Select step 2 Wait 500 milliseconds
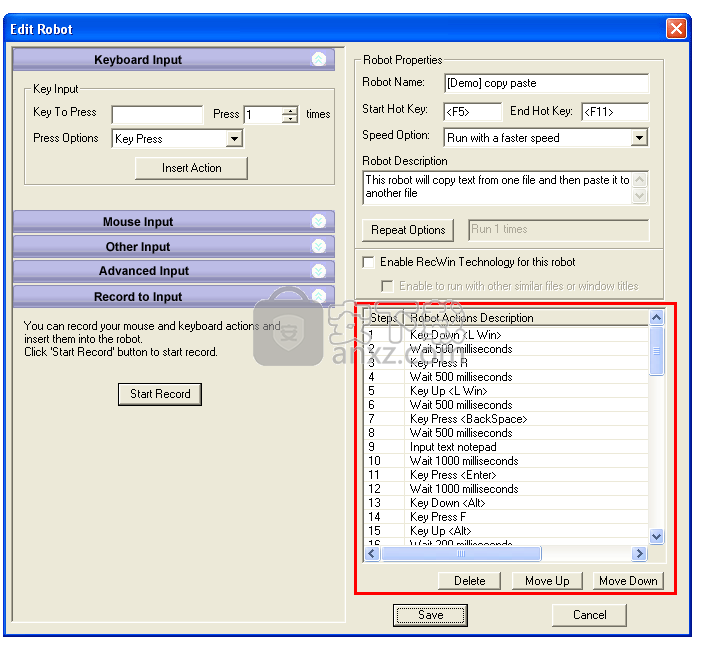The width and height of the screenshot is (722, 656). 507,349
